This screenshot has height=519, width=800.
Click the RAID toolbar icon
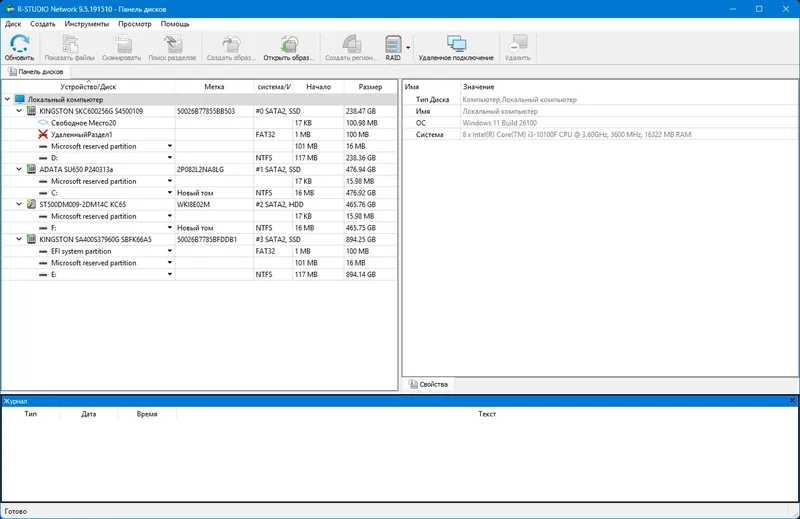pyautogui.click(x=393, y=44)
